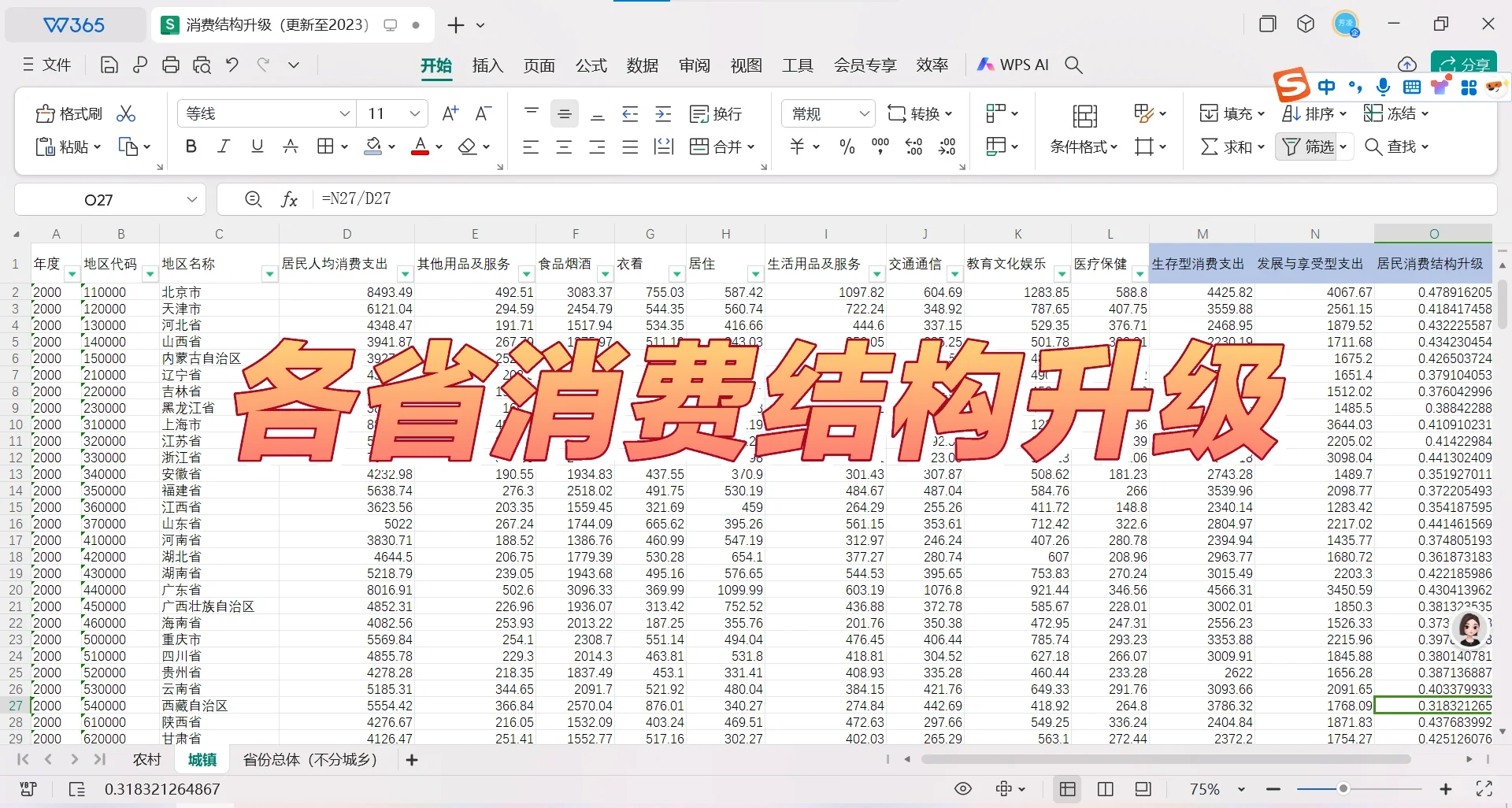
Task: Click the 换行 wrap text button
Action: pyautogui.click(x=715, y=114)
